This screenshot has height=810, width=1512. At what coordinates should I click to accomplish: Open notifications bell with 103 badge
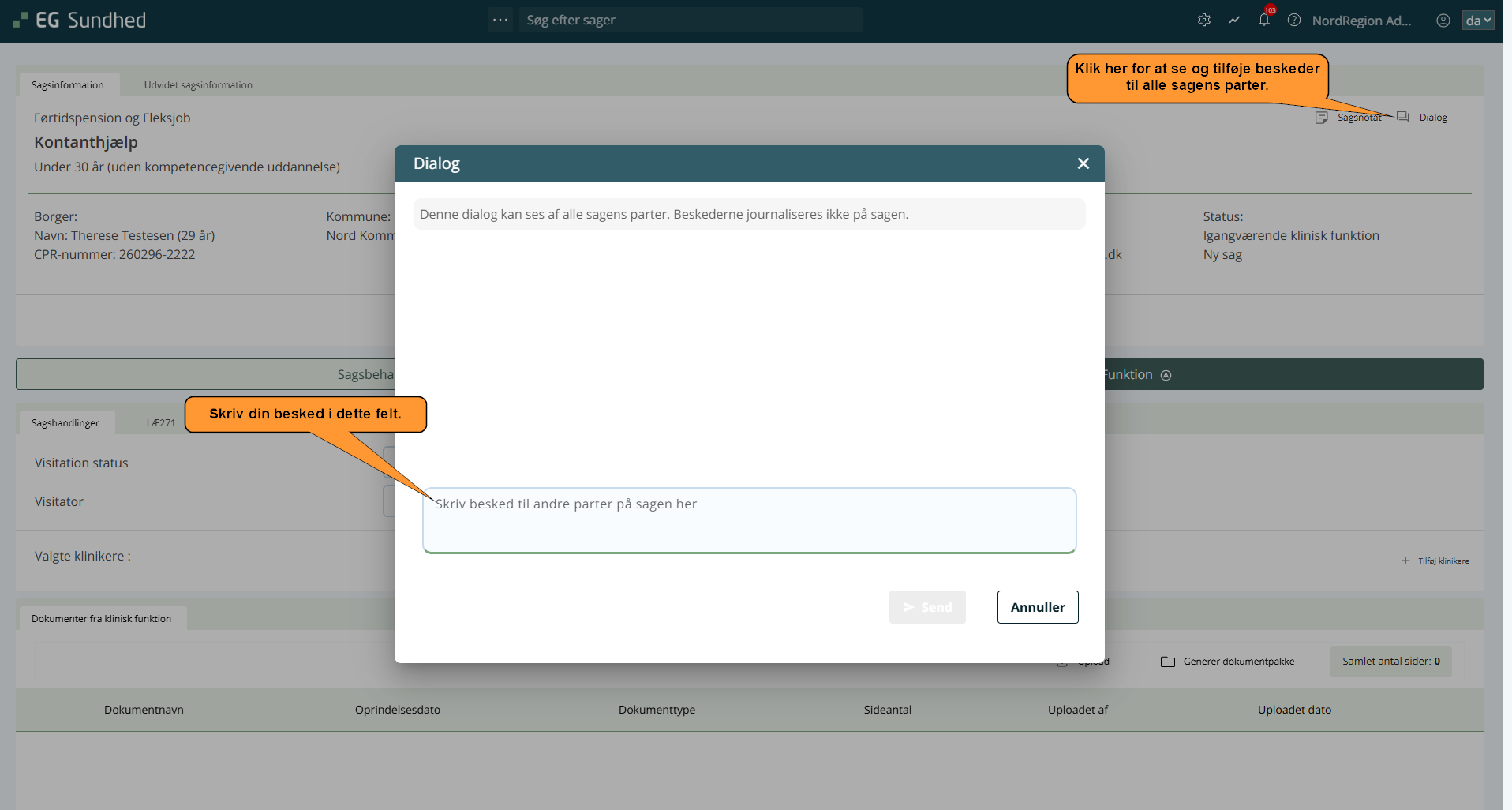coord(1264,20)
